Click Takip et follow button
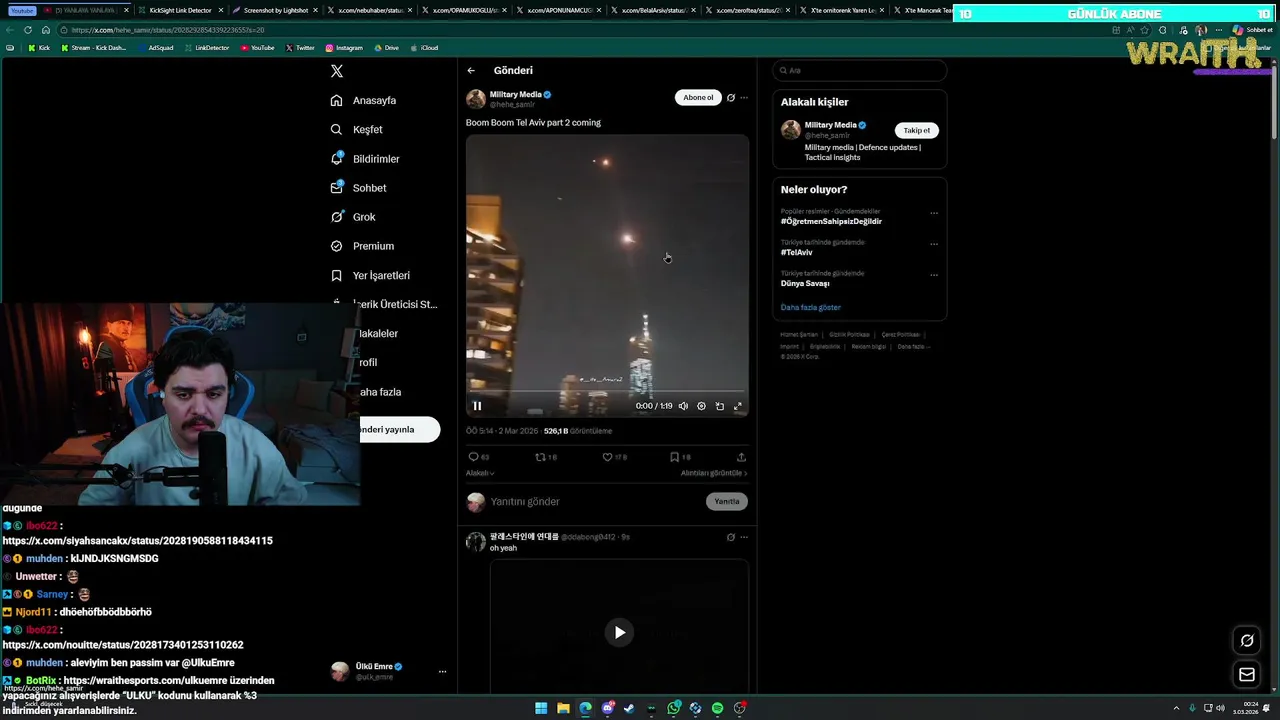This screenshot has height=720, width=1280. coord(917,130)
